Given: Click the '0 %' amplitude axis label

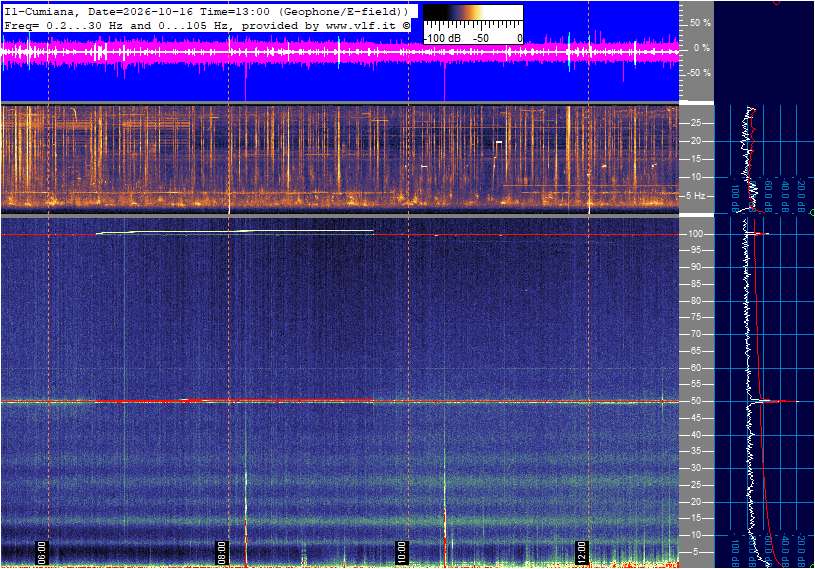Looking at the screenshot, I should (x=702, y=48).
